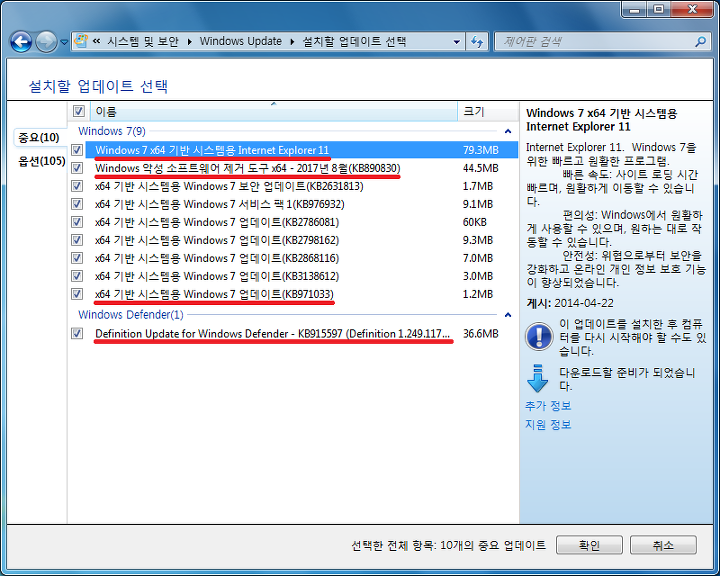This screenshot has height=576, width=720.
Task: Cancel with the 취소 button
Action: pyautogui.click(x=663, y=545)
